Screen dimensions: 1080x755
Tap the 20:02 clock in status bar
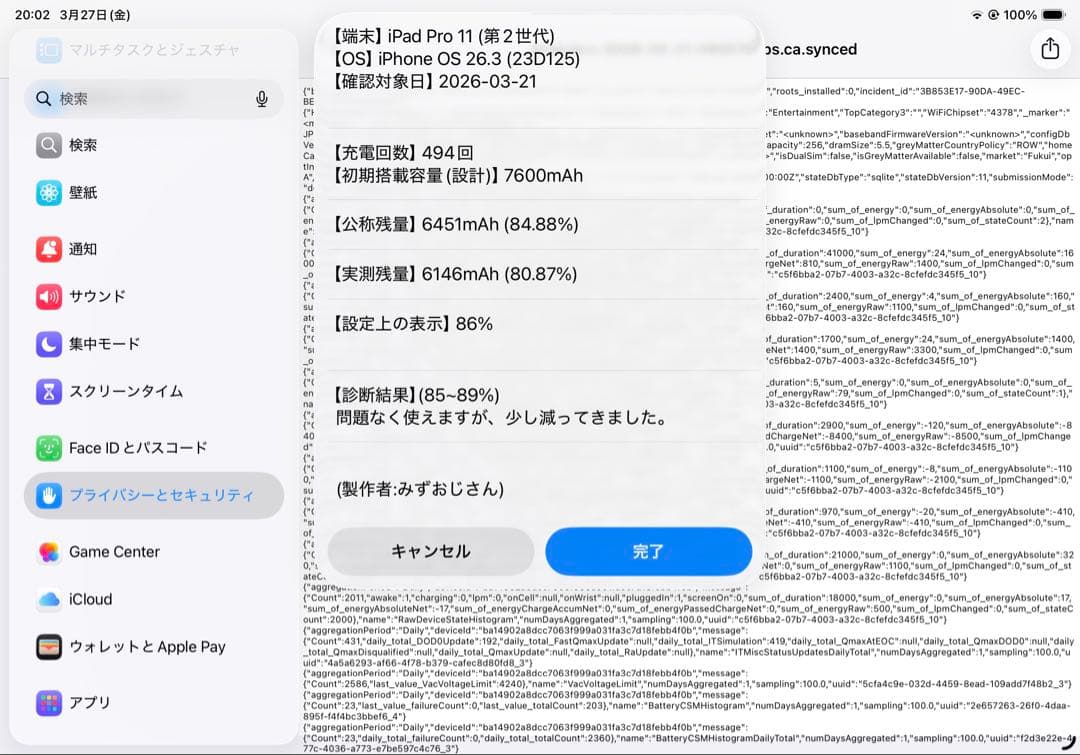[32, 14]
